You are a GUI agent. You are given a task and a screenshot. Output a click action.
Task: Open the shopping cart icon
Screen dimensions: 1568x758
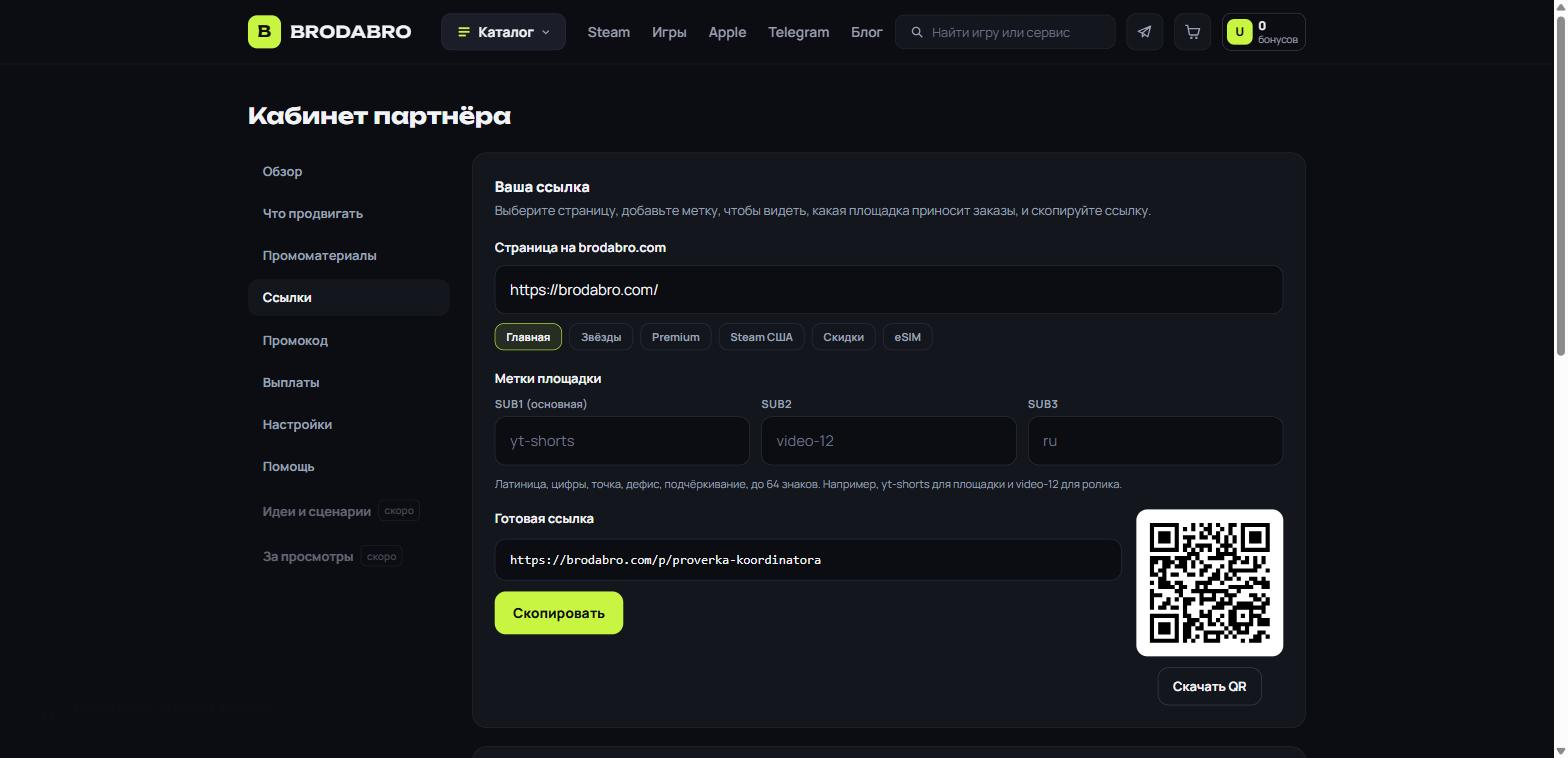pos(1192,32)
